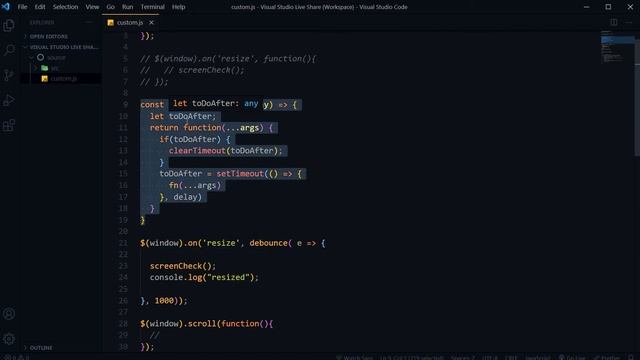Click the '1000' delay value on line 26
640x360 pixels.
coord(164,301)
